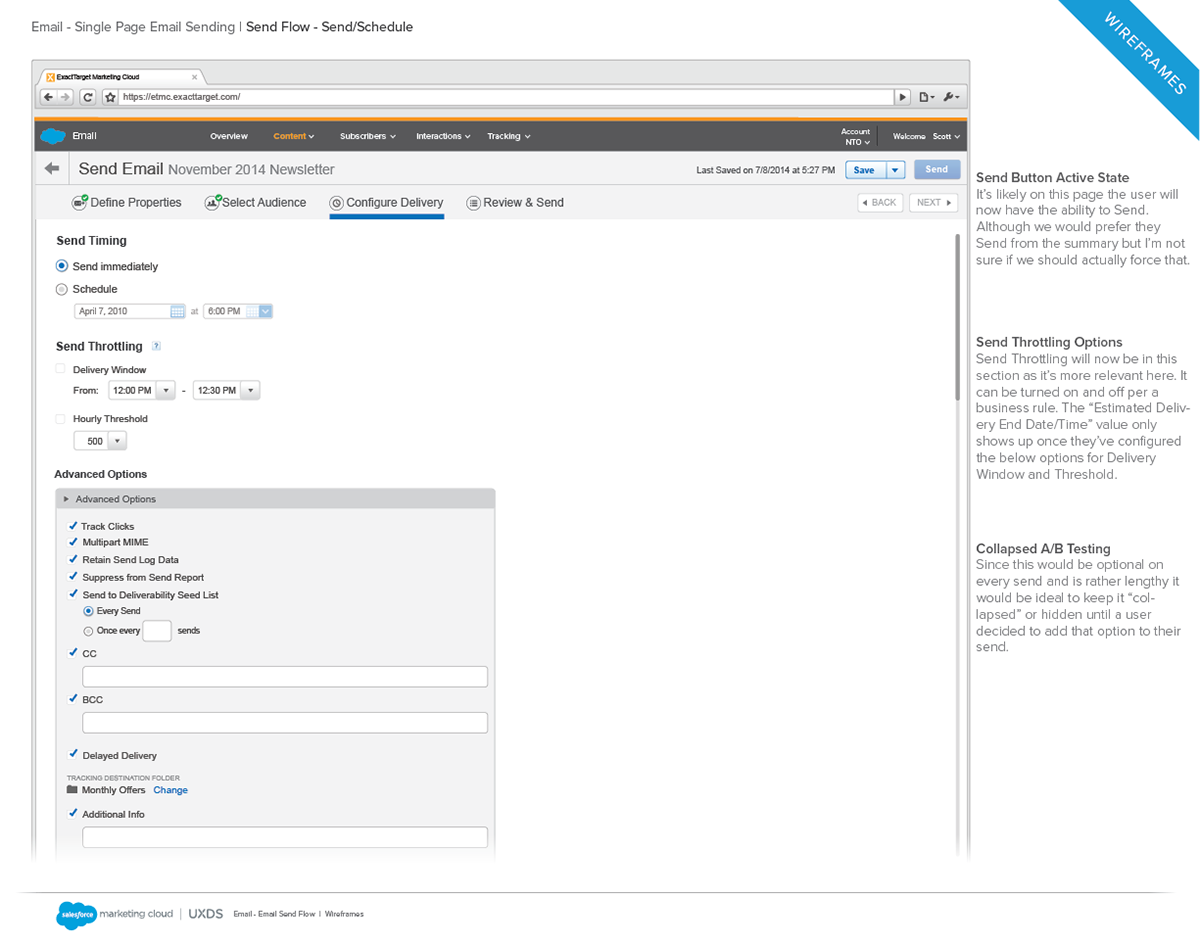Image resolution: width=1200 pixels, height=945 pixels.
Task: Open the calendar picker for the schedule date
Action: point(178,311)
